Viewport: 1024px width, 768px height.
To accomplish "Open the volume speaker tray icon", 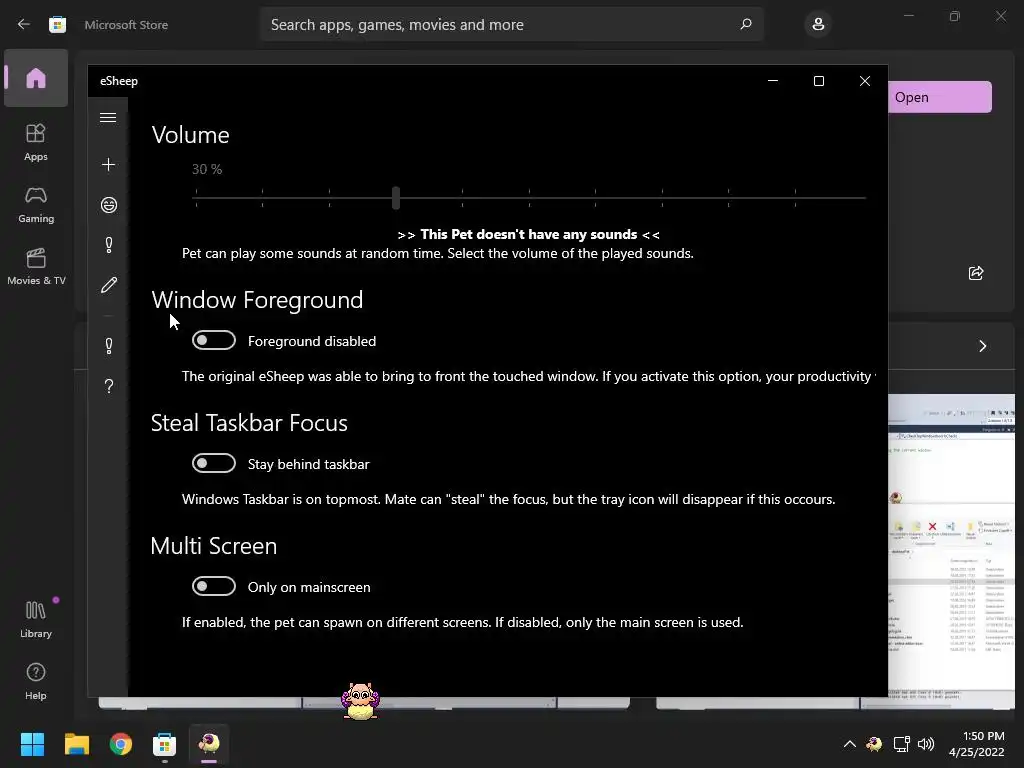I will (926, 744).
